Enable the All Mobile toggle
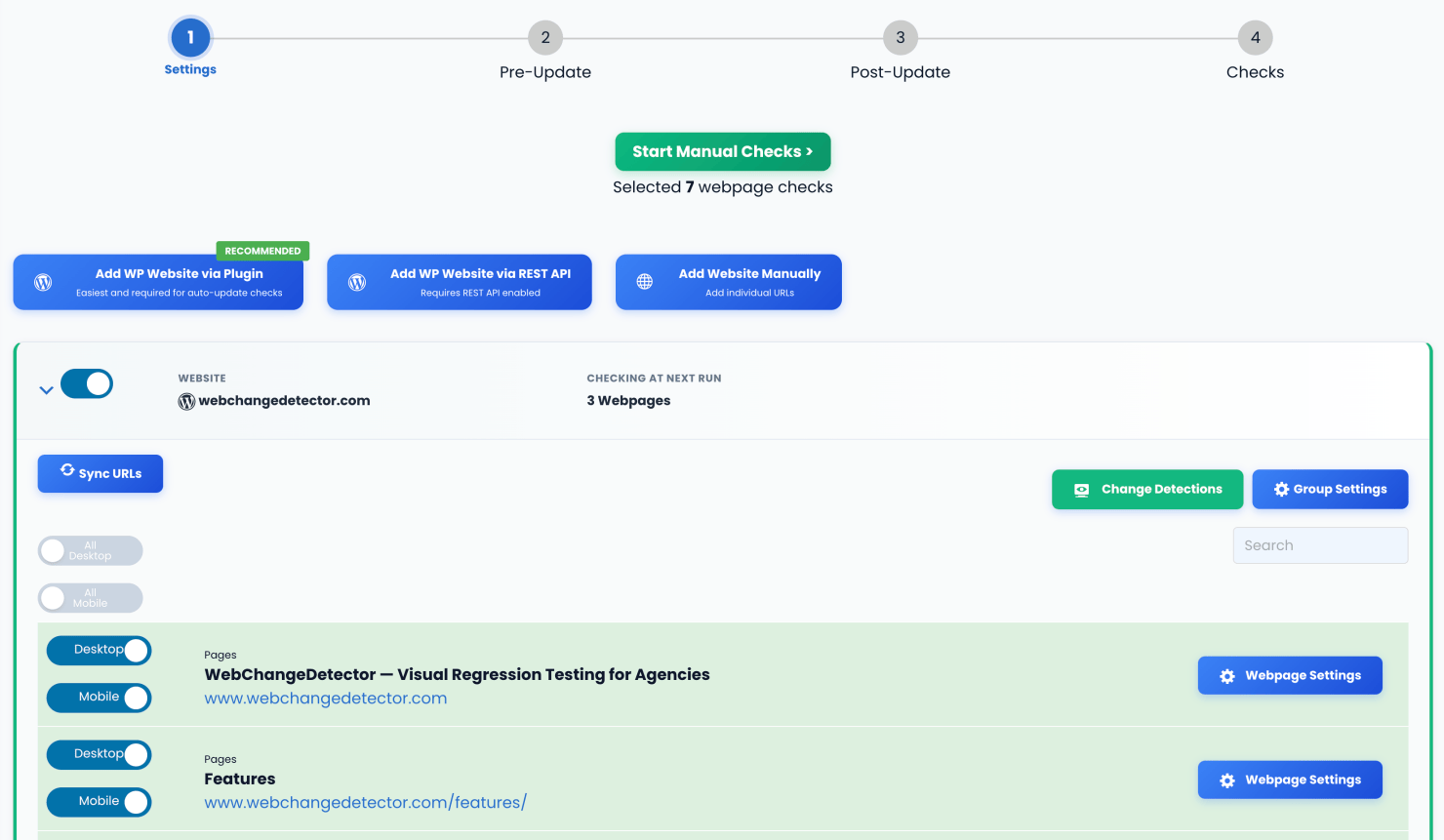The image size is (1444, 840). [x=90, y=598]
